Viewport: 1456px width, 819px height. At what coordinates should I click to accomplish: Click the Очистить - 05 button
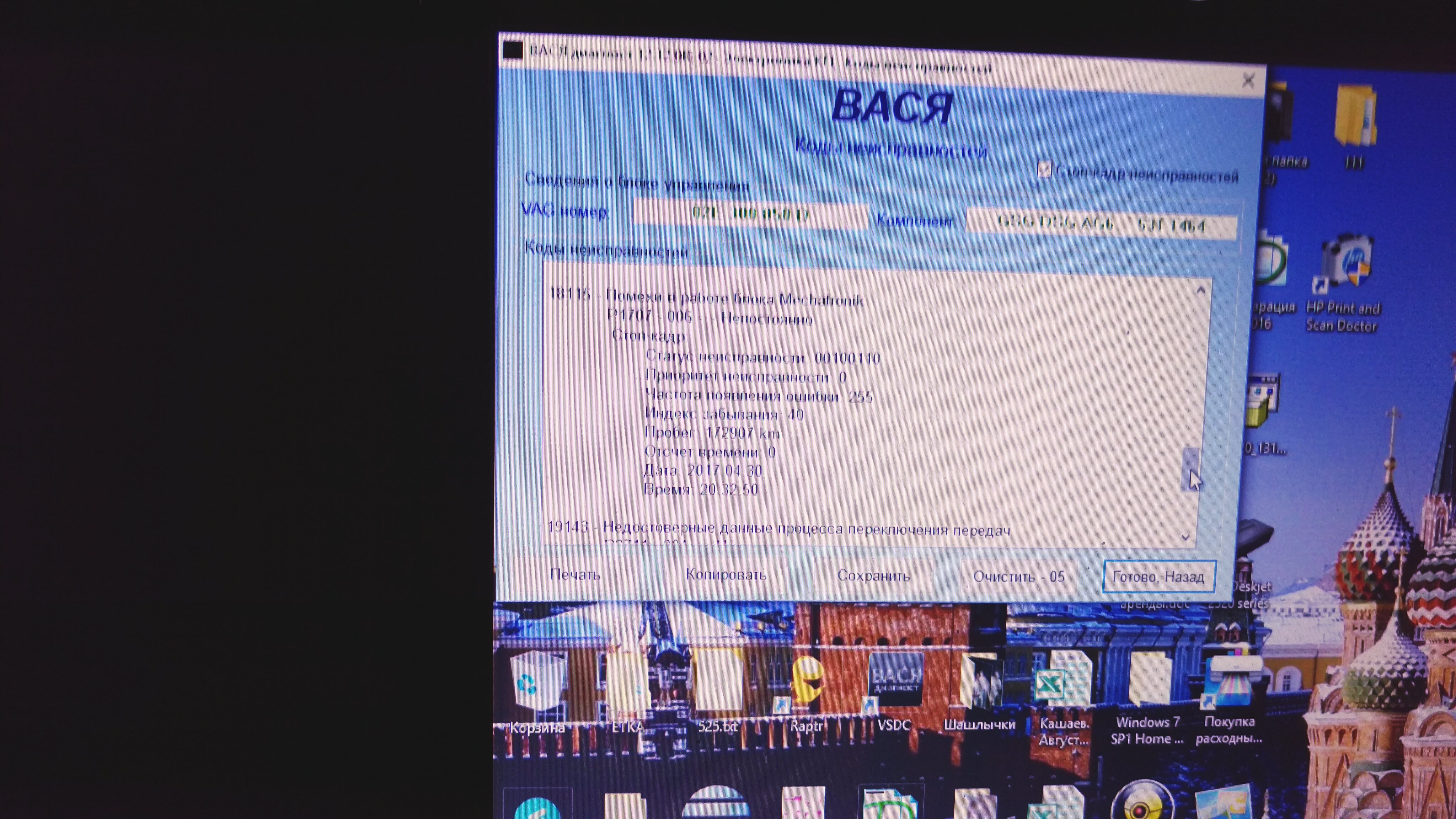[1018, 577]
